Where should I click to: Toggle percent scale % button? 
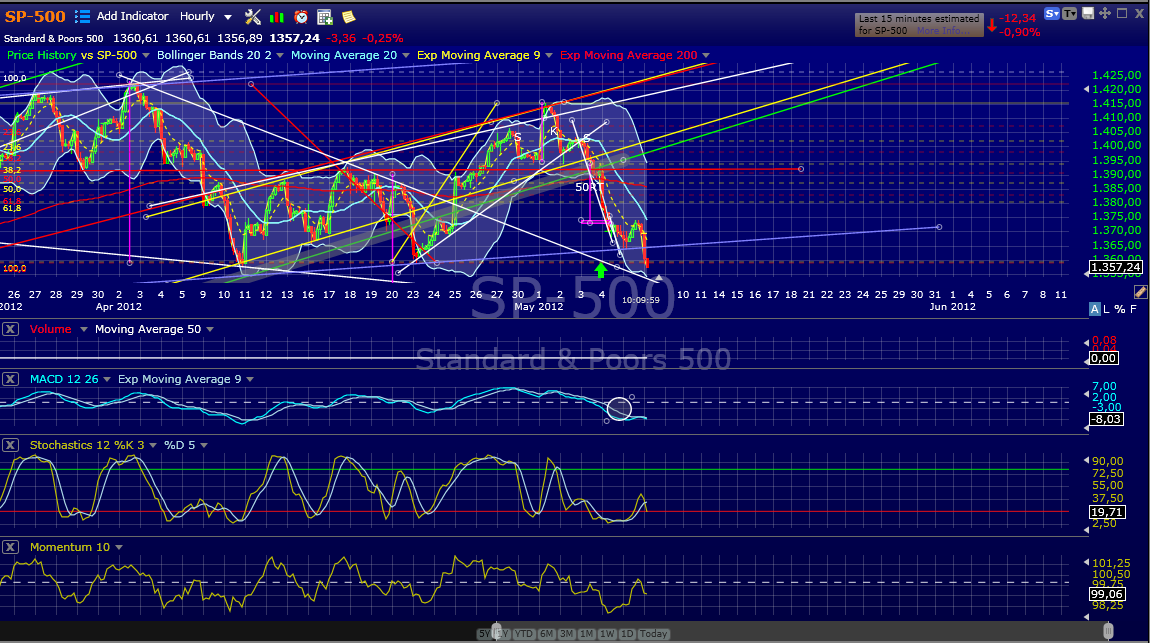1120,309
